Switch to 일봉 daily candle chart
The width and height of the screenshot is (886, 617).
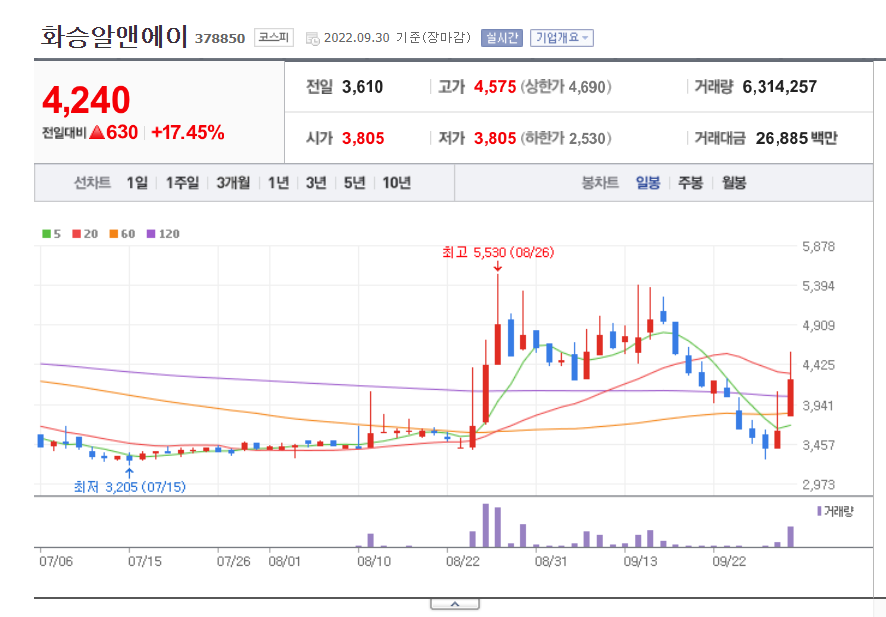[648, 183]
